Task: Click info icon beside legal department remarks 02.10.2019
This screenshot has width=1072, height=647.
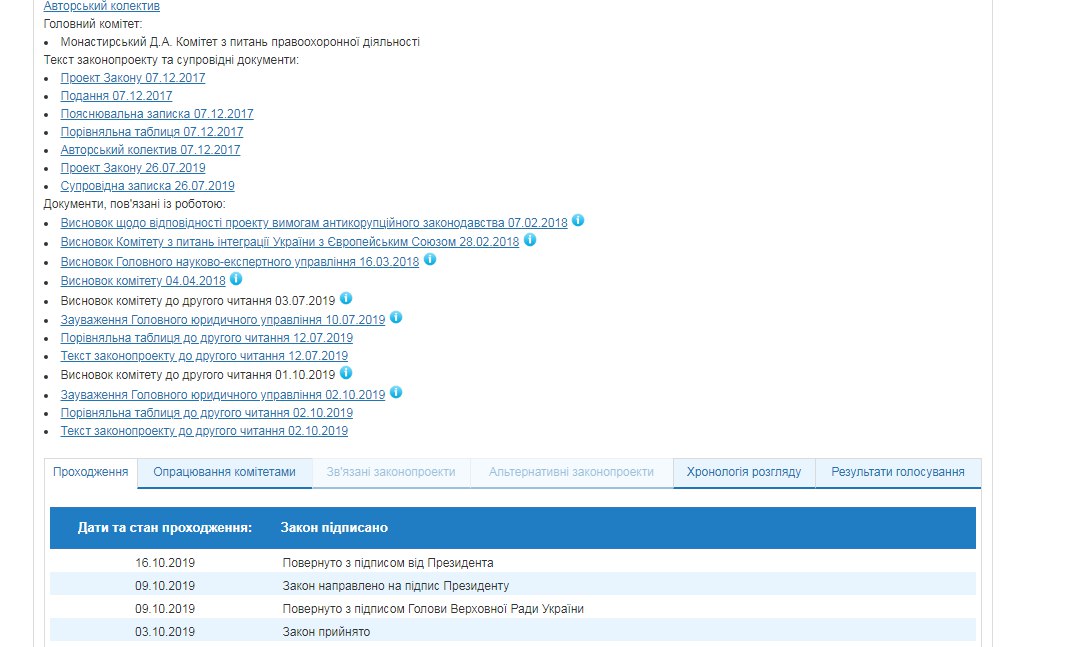Action: 396,393
